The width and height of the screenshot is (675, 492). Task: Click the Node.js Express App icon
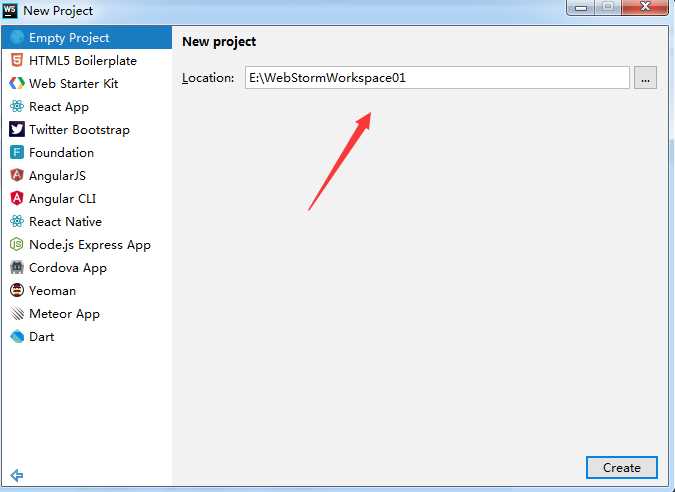(x=17, y=244)
